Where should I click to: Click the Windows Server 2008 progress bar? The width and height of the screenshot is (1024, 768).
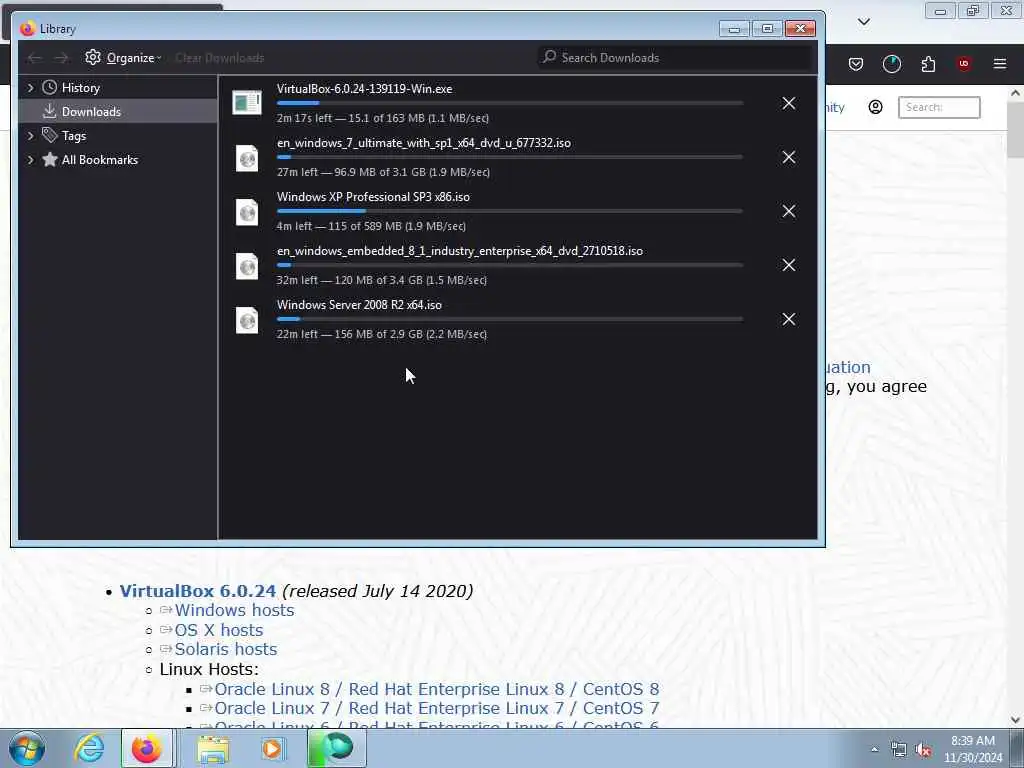(x=509, y=319)
